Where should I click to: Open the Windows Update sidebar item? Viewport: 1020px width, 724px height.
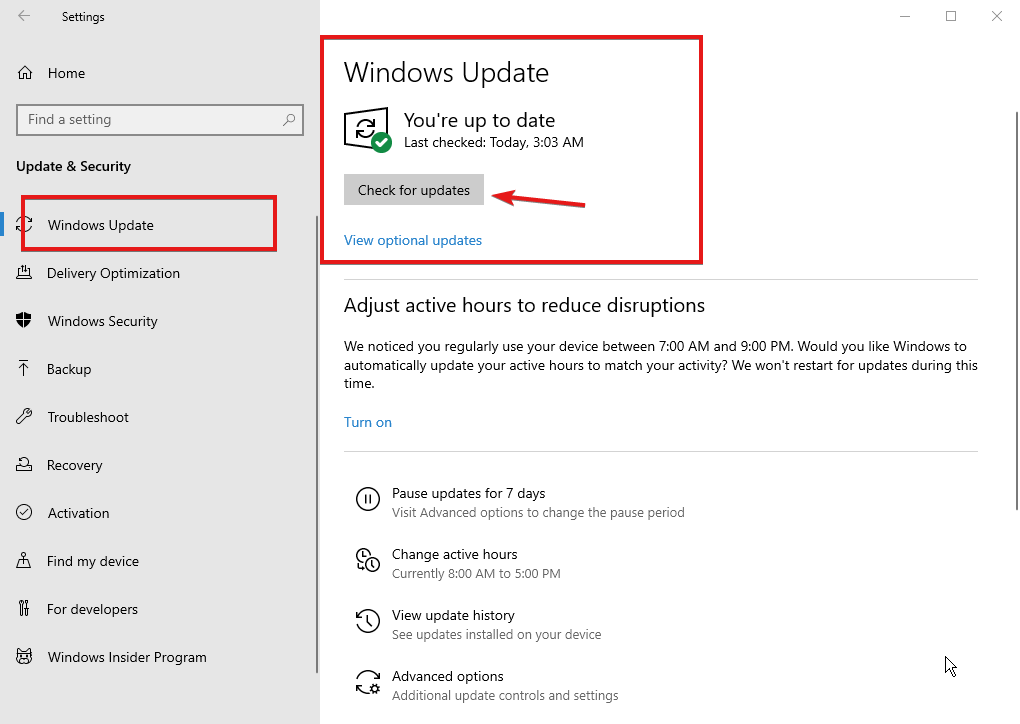click(100, 225)
